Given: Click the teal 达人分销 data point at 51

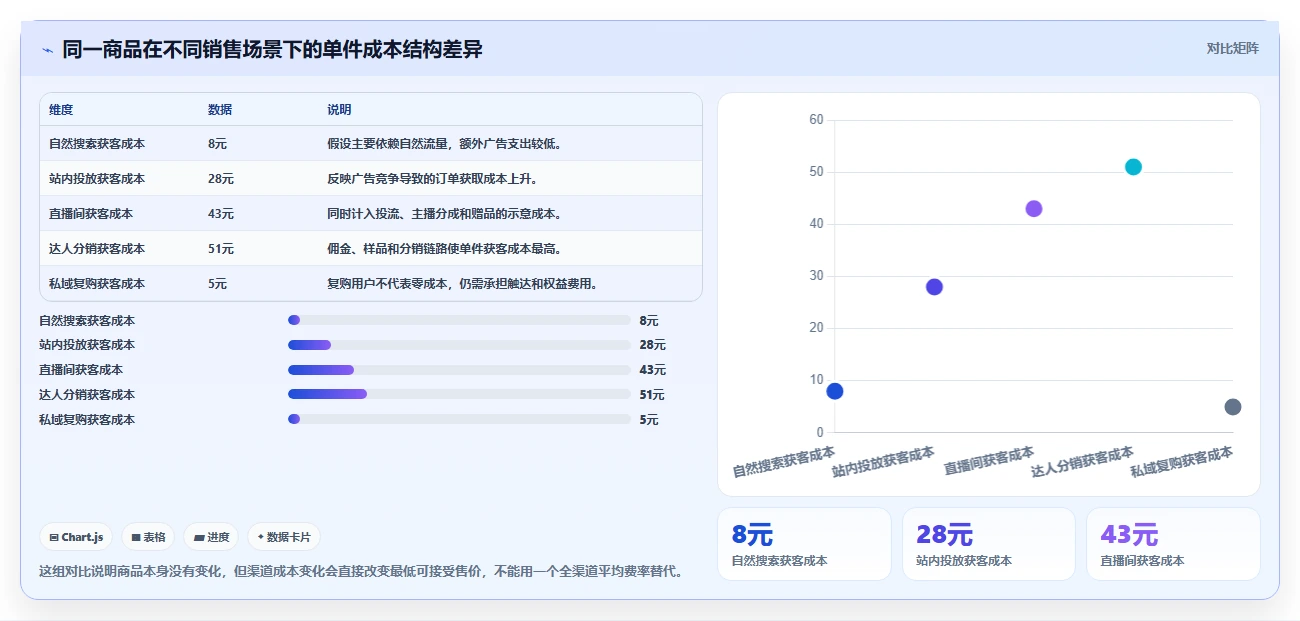Looking at the screenshot, I should [1133, 167].
